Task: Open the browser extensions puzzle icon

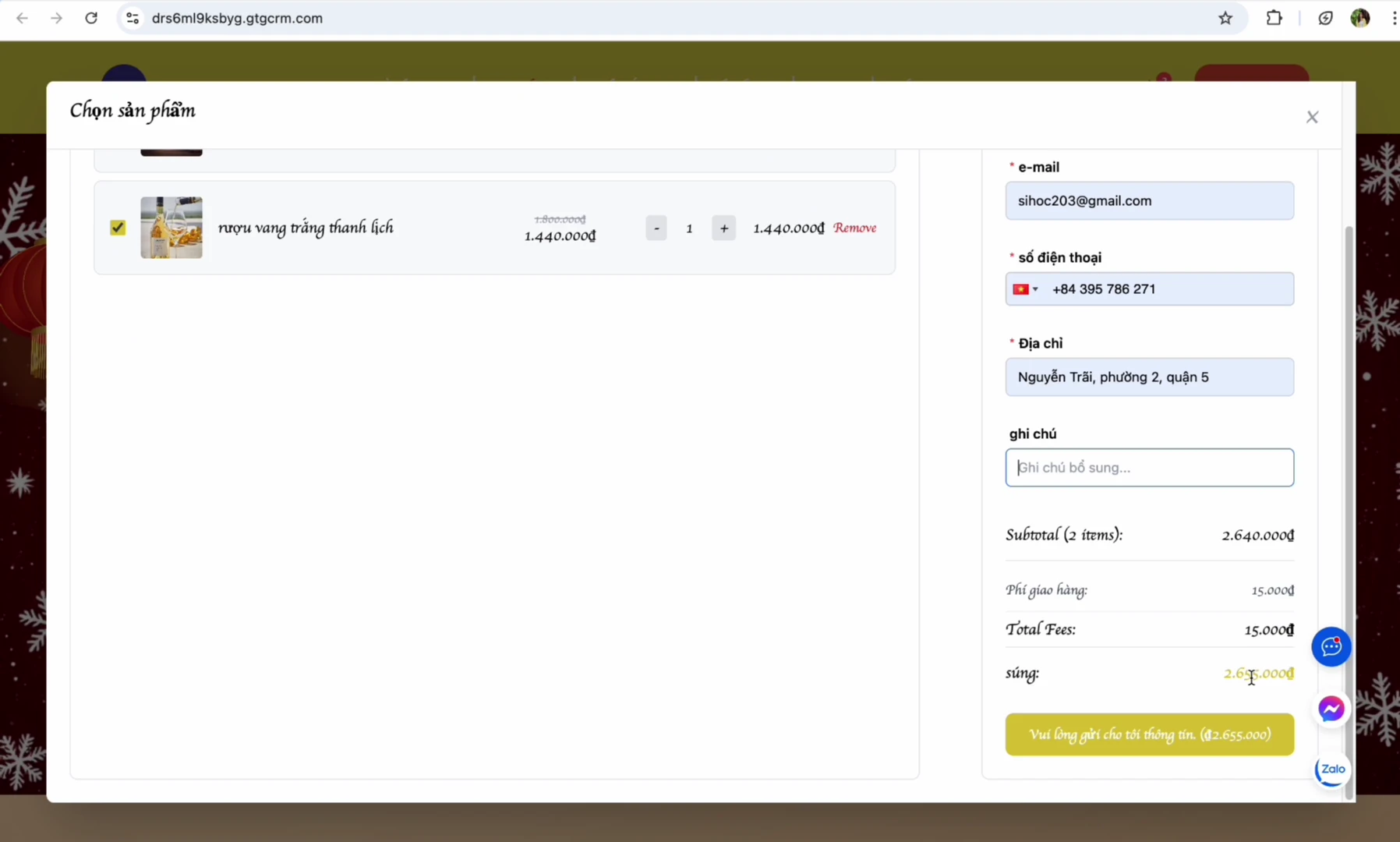Action: tap(1274, 18)
